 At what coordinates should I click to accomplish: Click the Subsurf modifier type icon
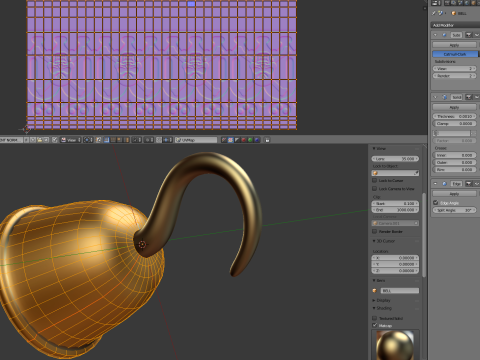(x=444, y=35)
